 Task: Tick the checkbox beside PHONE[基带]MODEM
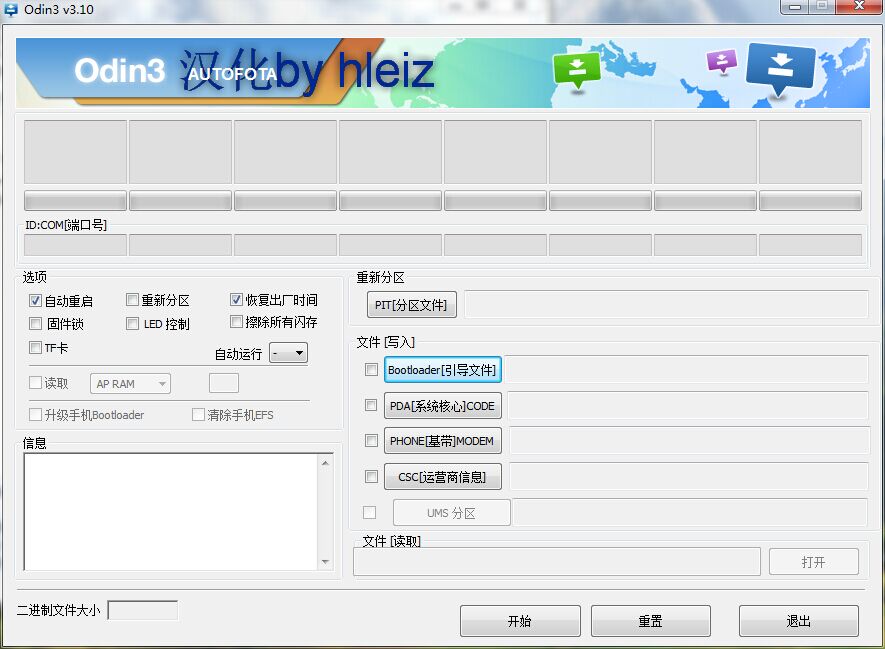point(371,441)
